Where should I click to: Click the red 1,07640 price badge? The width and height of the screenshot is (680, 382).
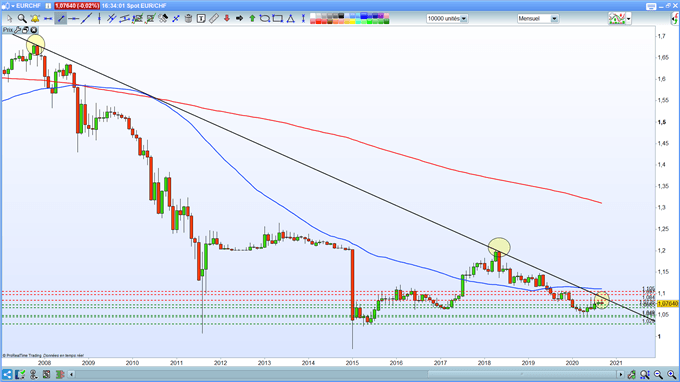[77, 6]
